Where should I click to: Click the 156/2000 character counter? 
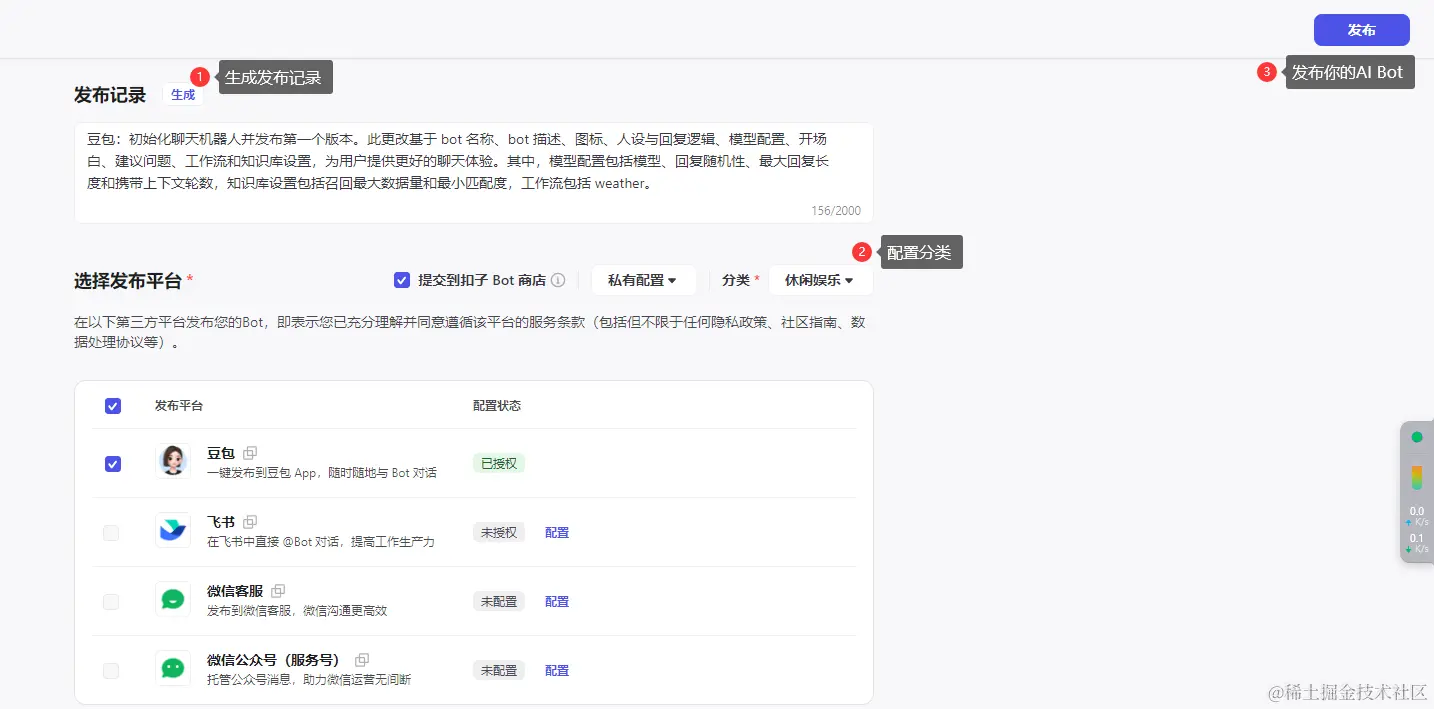[836, 211]
